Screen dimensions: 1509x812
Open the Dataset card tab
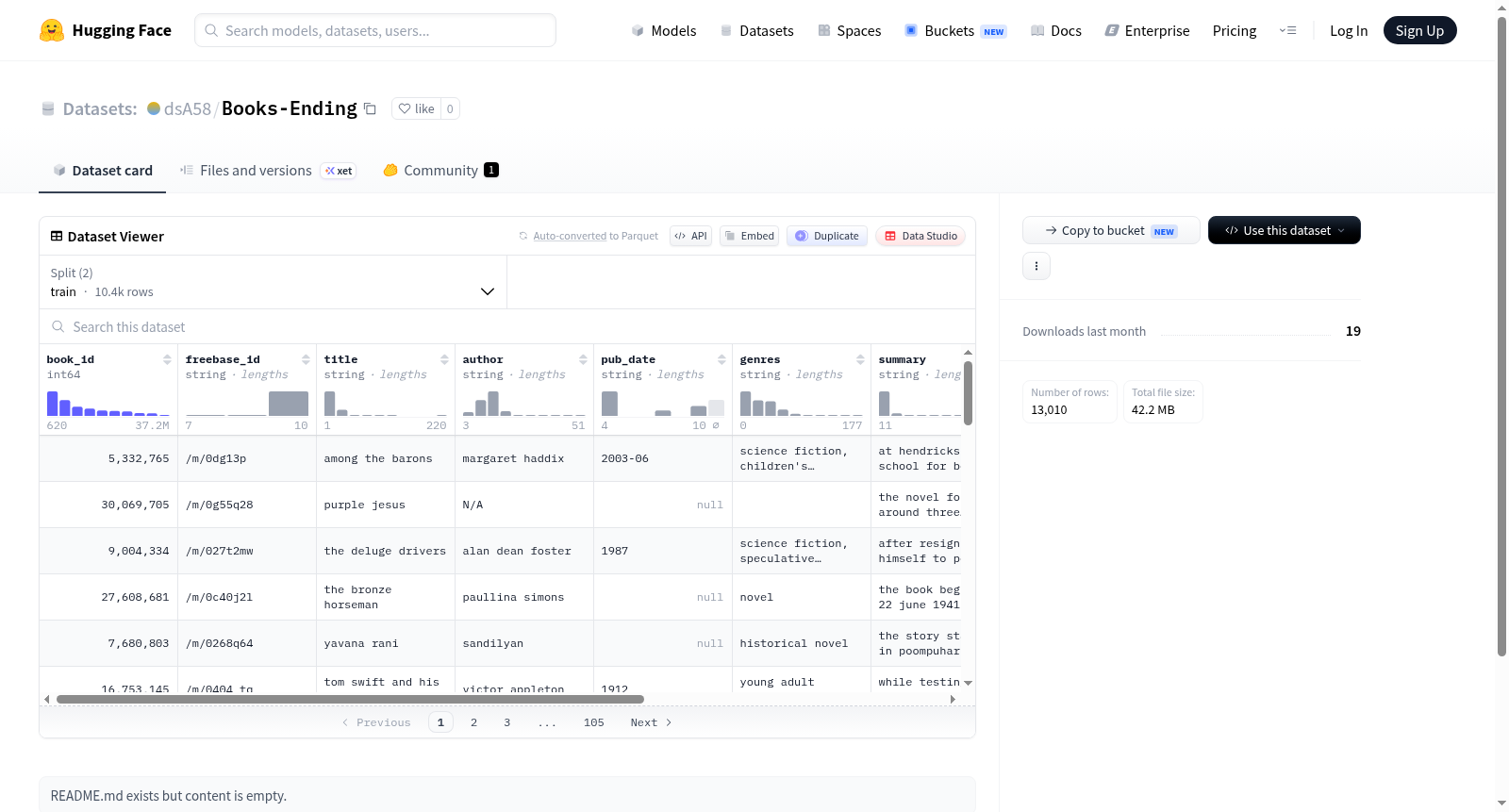[x=102, y=171]
